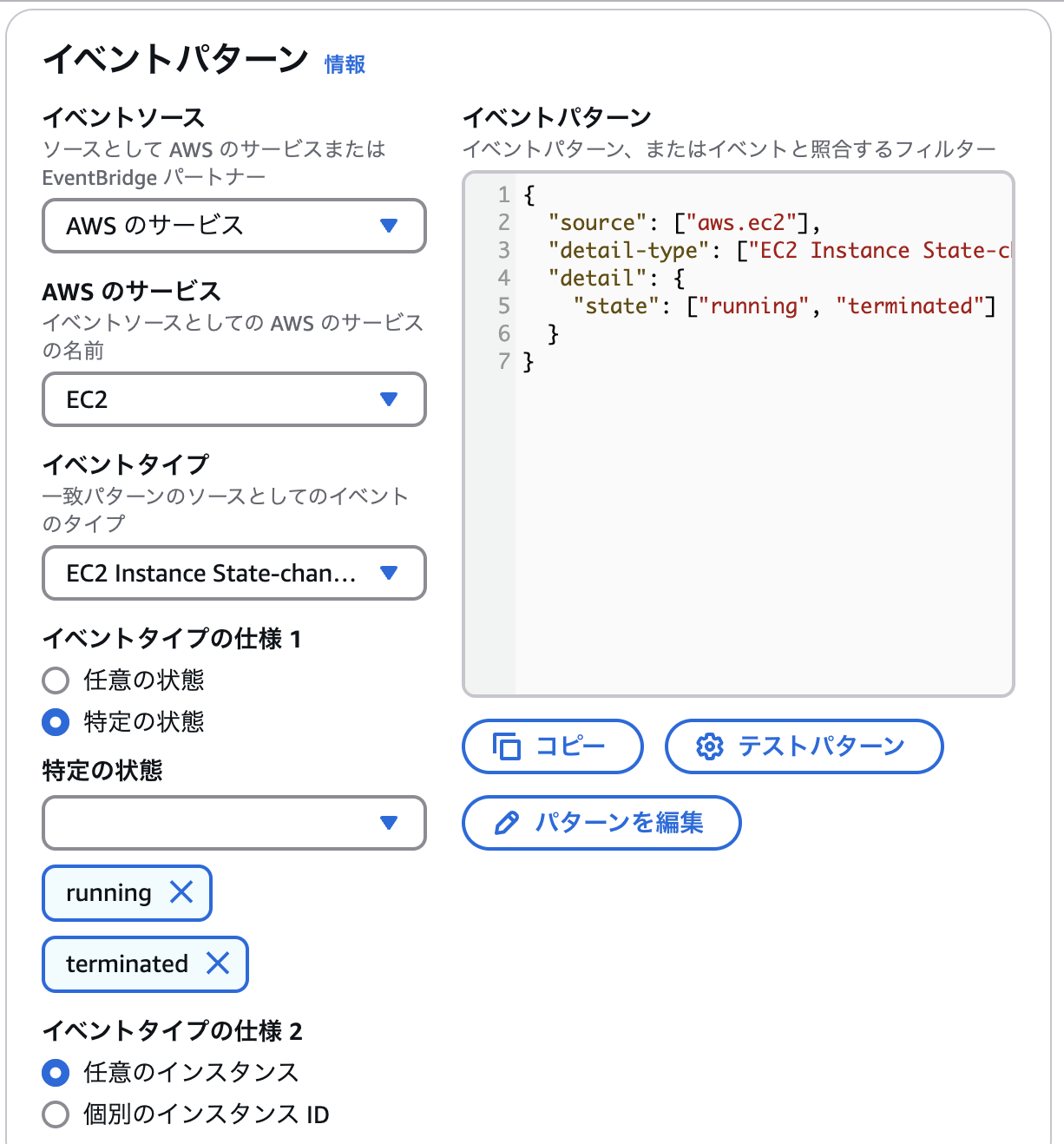Remove the terminated state tag via its X icon
The height and width of the screenshot is (1144, 1064).
(x=219, y=963)
